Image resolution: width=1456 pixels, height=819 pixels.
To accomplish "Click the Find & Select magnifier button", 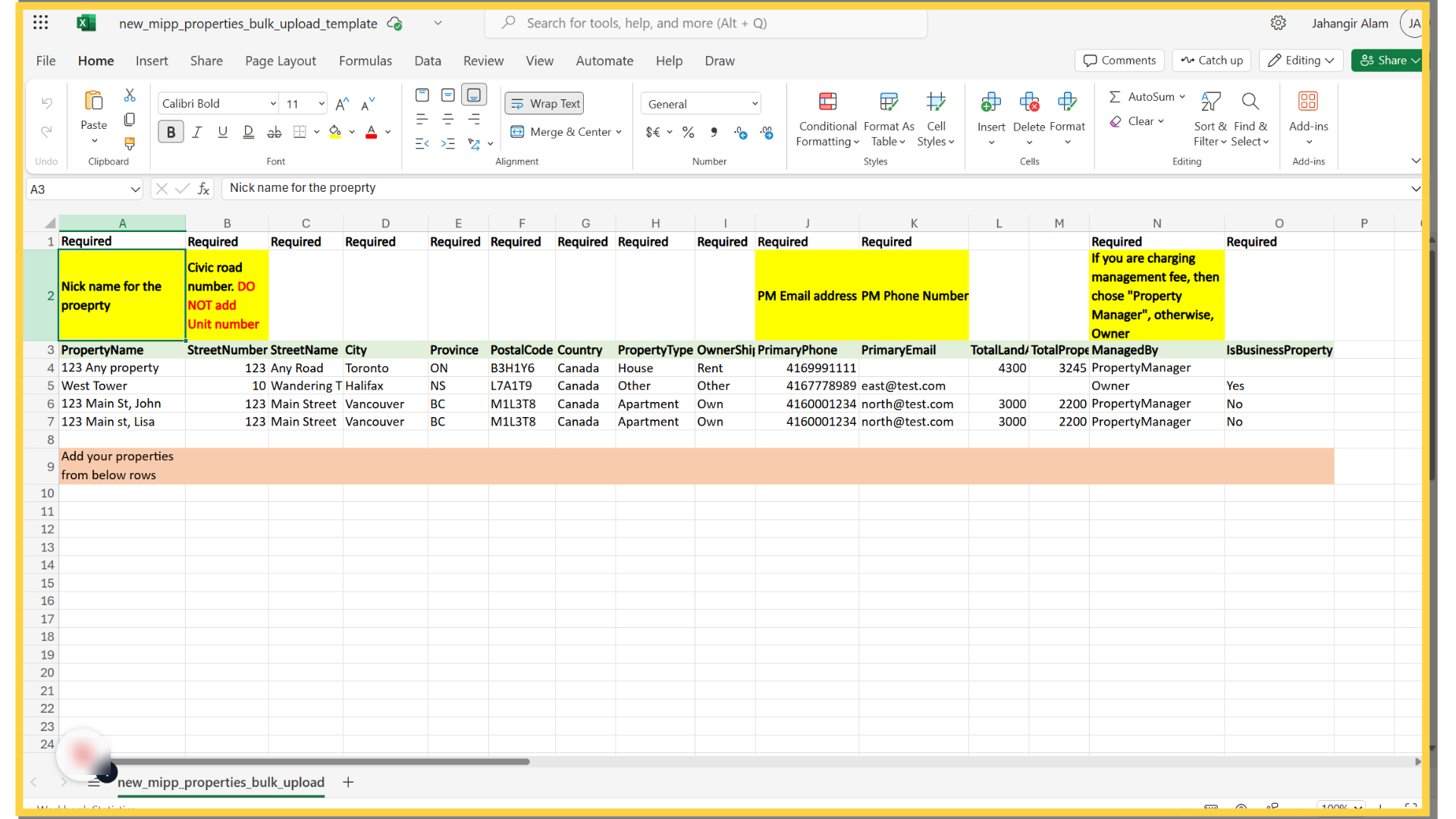I will (x=1250, y=120).
